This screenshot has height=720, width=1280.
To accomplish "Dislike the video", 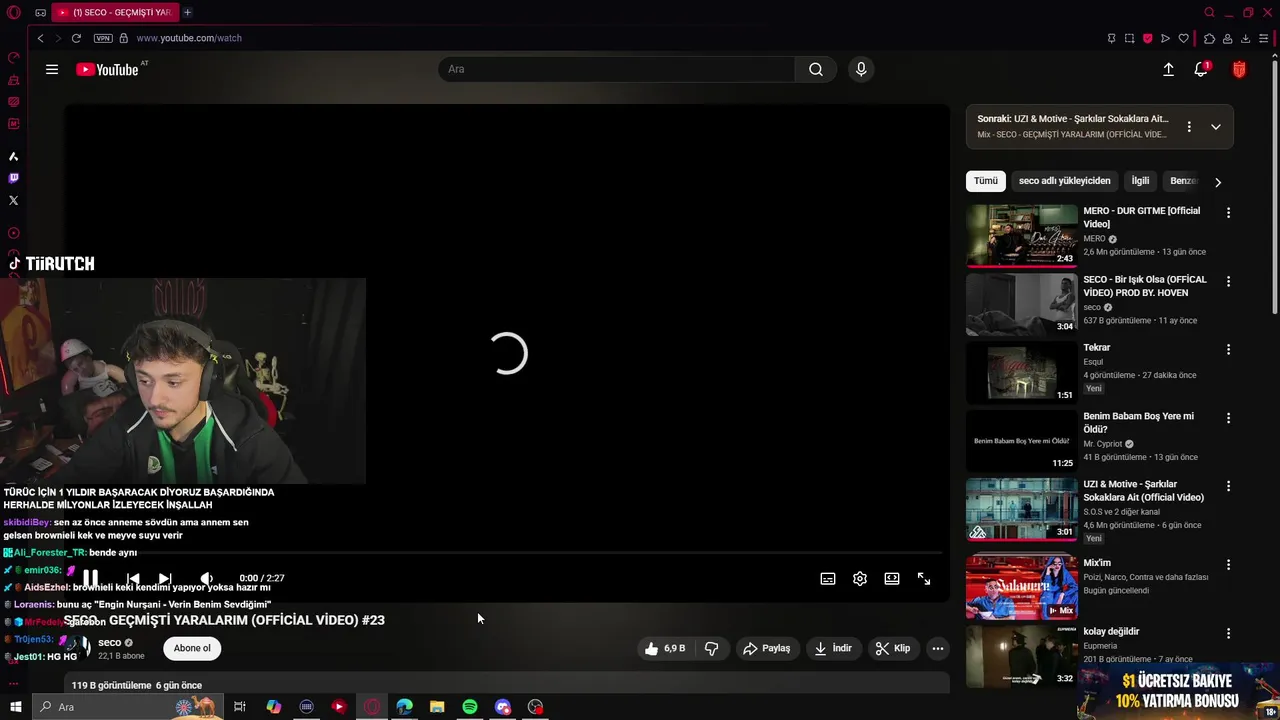I will coord(712,648).
